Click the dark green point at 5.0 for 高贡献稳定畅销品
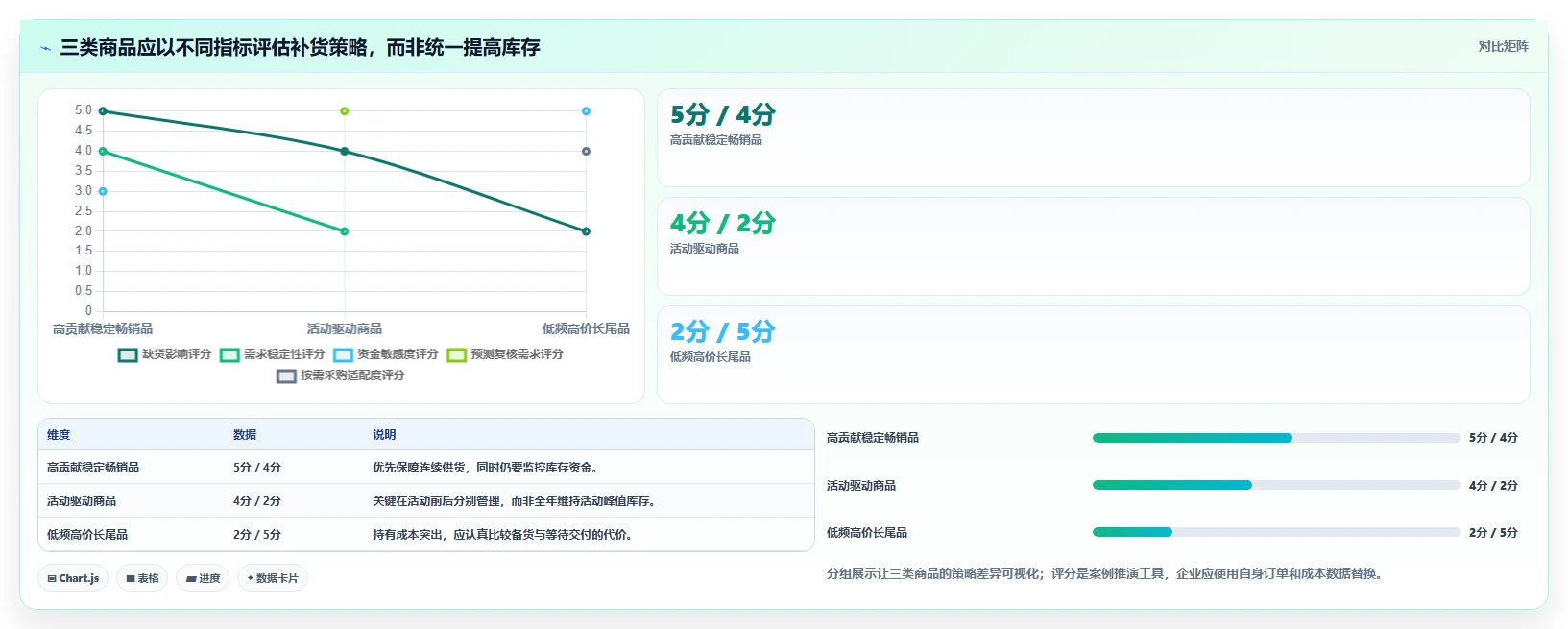Viewport: 1568px width, 629px height. (x=103, y=111)
